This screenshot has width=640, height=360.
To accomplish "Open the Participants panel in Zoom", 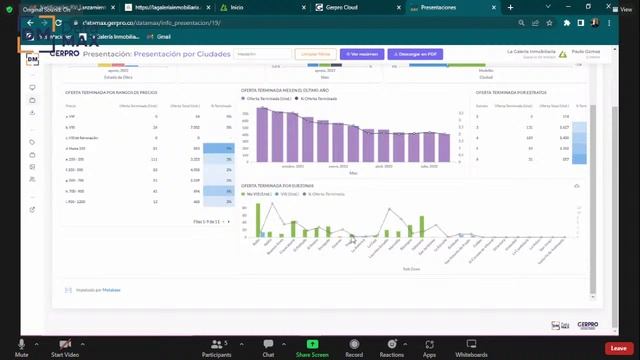I will [x=217, y=348].
